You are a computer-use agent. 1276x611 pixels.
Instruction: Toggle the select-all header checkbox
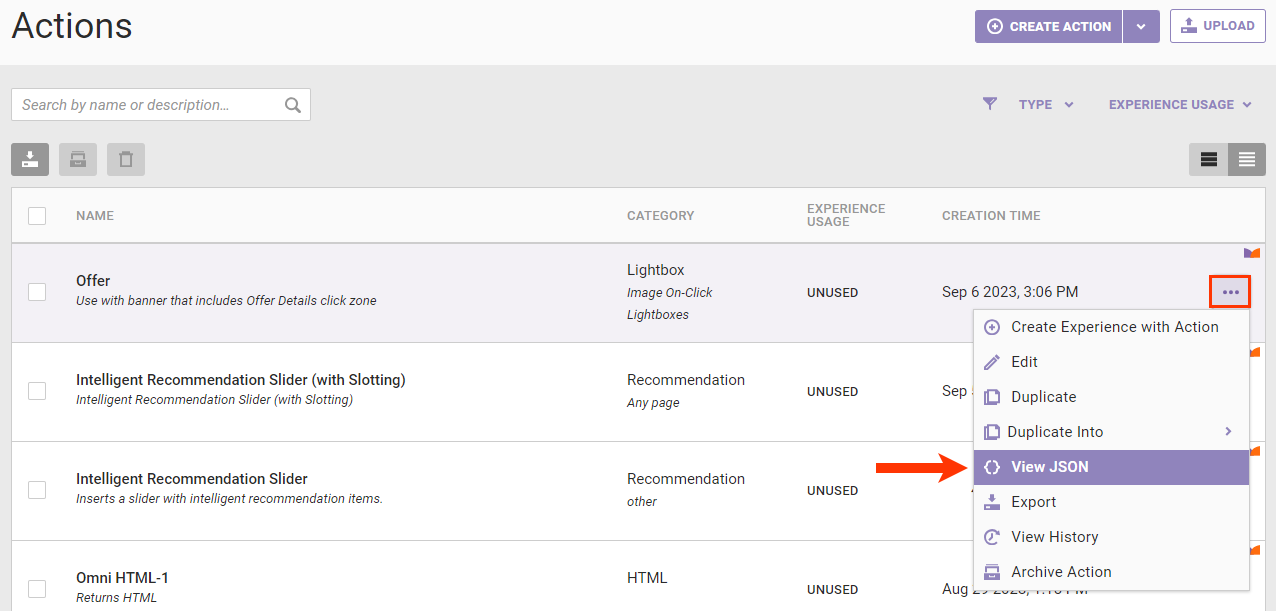37,215
